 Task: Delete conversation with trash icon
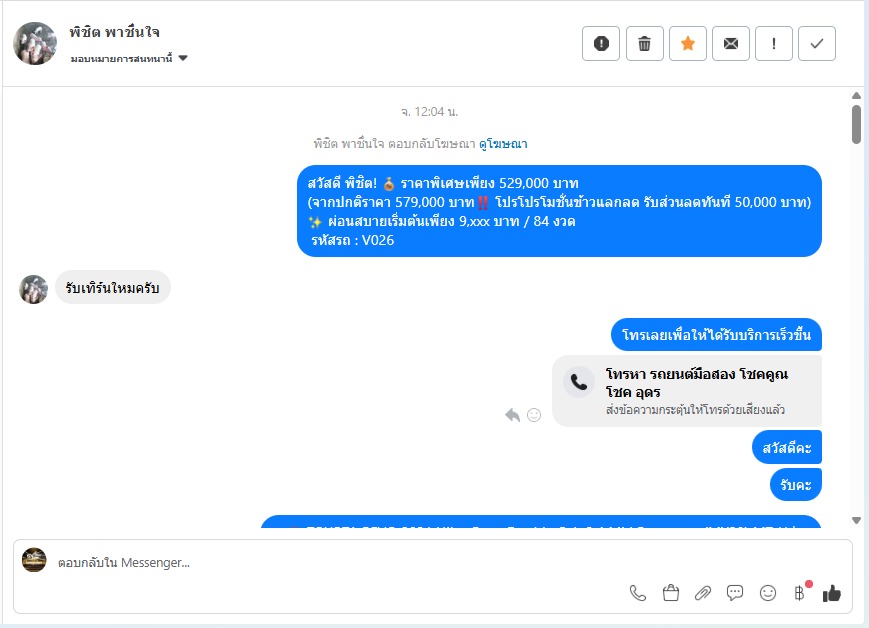pyautogui.click(x=645, y=43)
